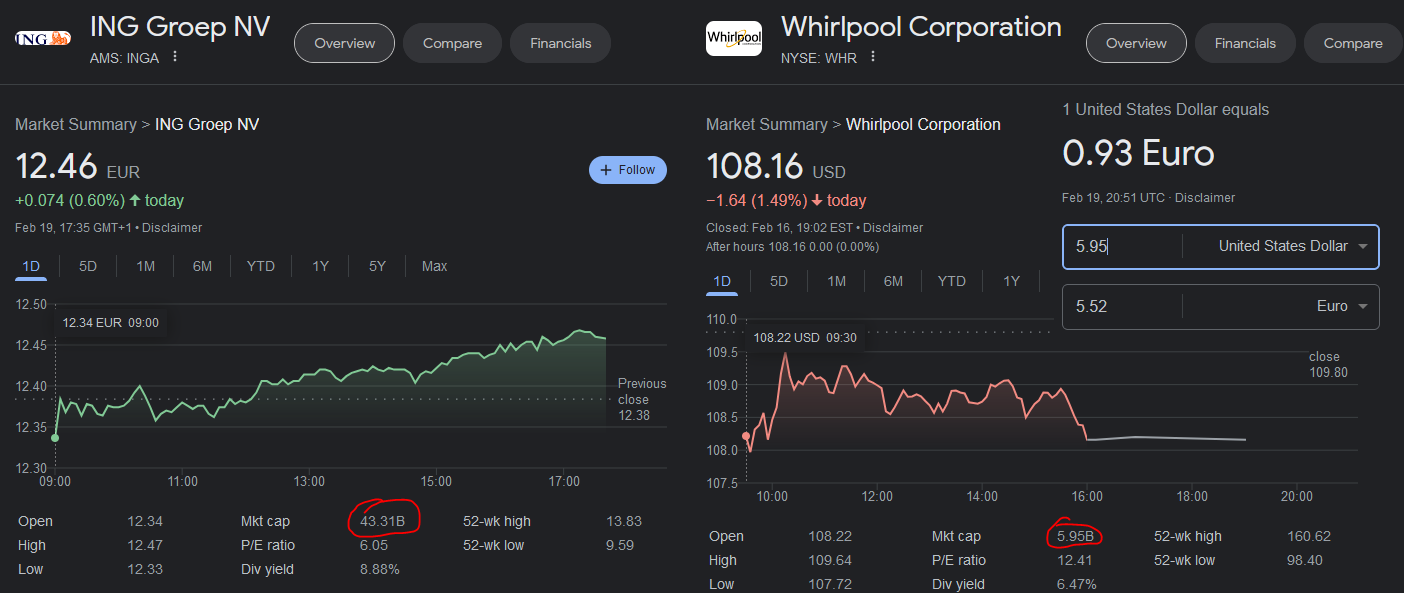This screenshot has height=593, width=1404.
Task: Follow ING Groep NV stock
Action: click(x=628, y=170)
